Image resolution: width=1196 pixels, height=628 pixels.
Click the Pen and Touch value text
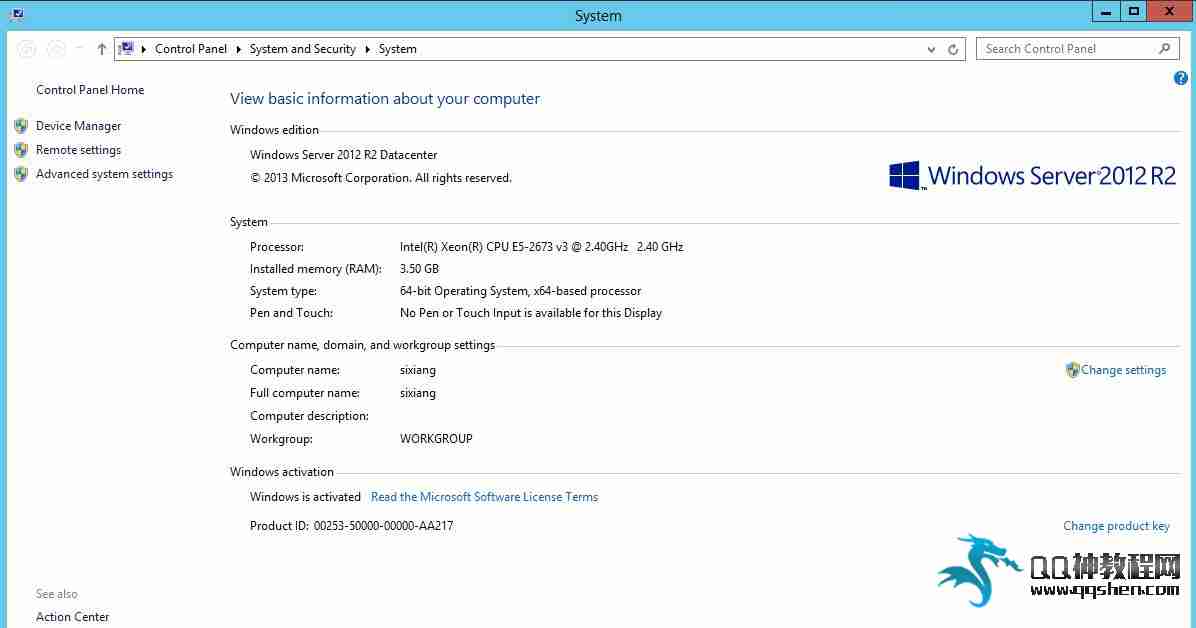tap(531, 313)
